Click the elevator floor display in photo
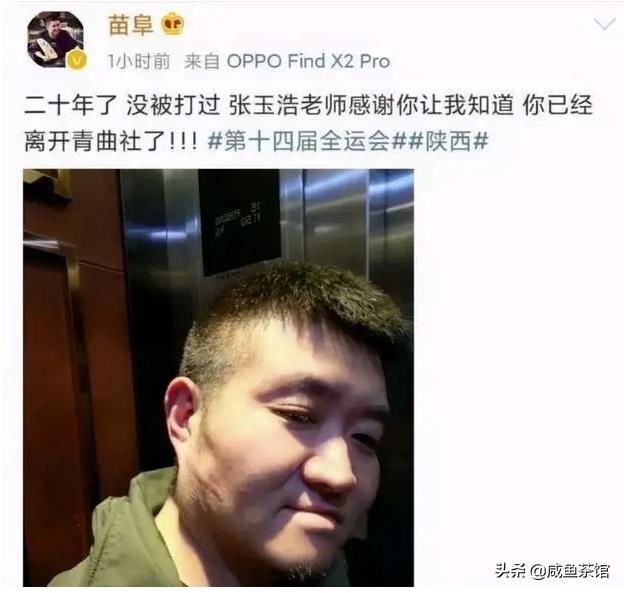Image resolution: width=624 pixels, height=593 pixels. pyautogui.click(x=240, y=222)
